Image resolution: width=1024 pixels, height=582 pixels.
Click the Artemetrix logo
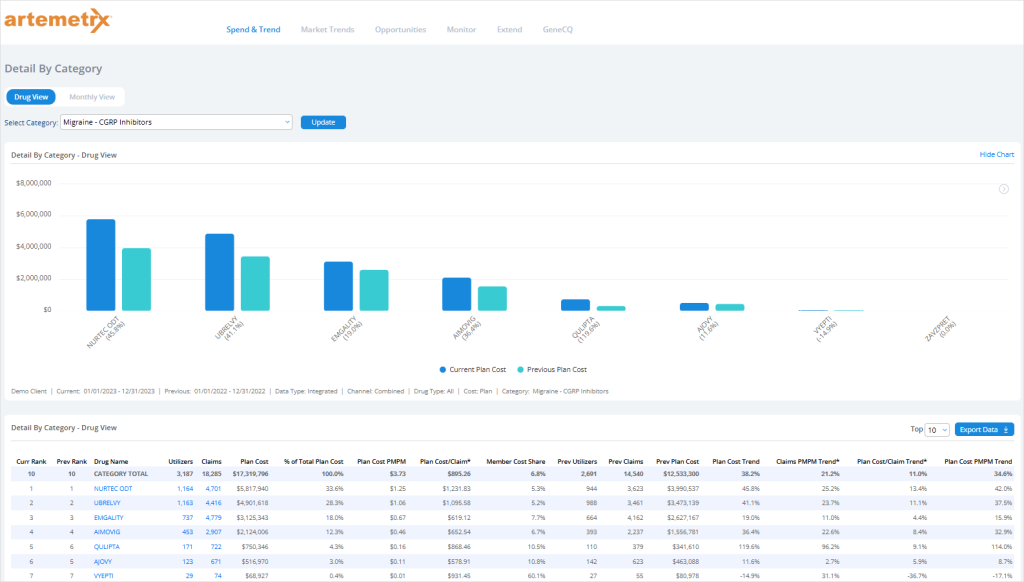(x=58, y=22)
